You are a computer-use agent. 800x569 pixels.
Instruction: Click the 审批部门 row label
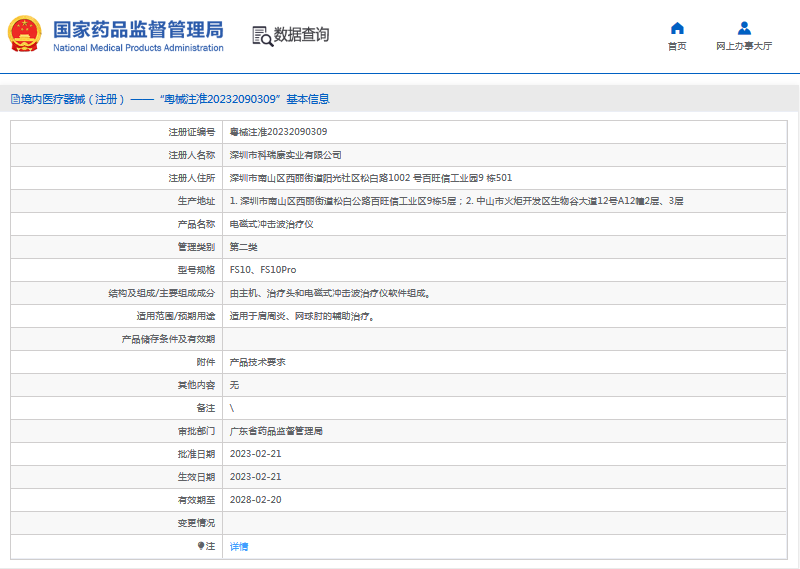pos(196,431)
